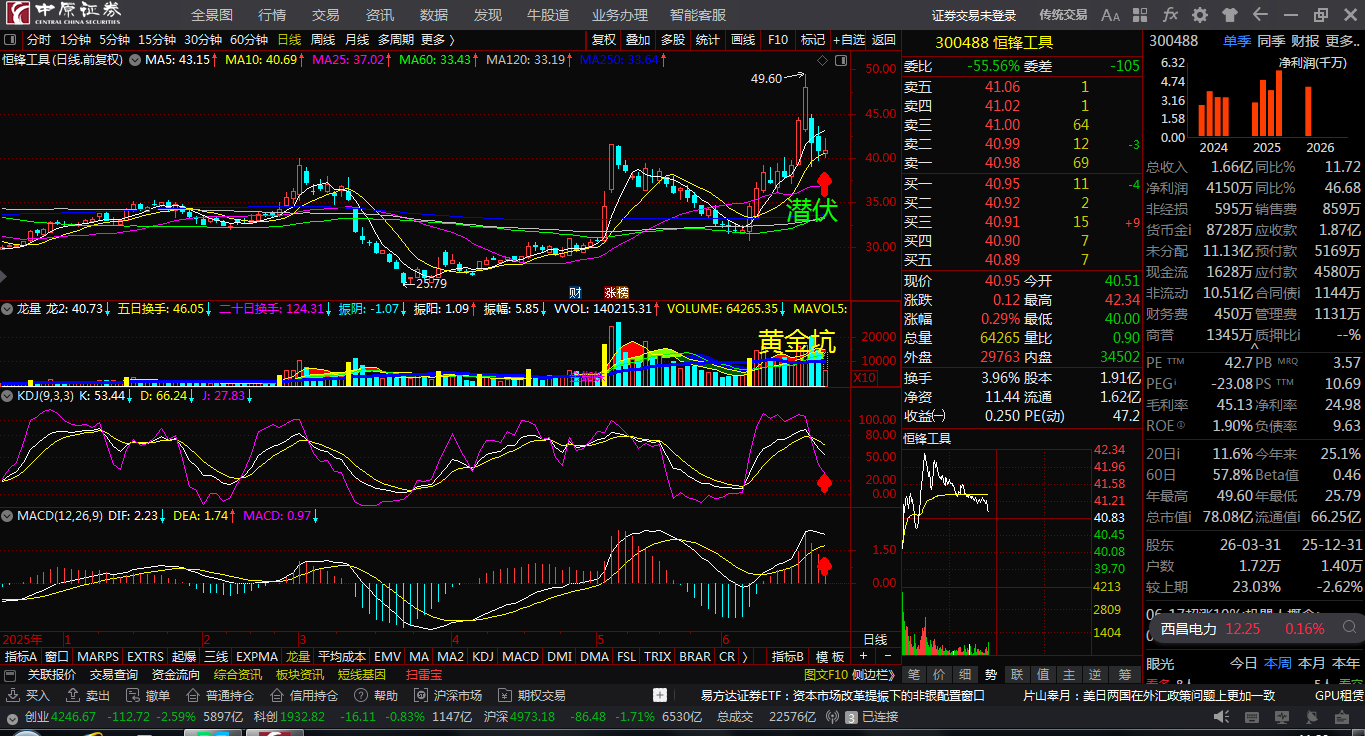Switch to 周线 weekly period

point(323,40)
